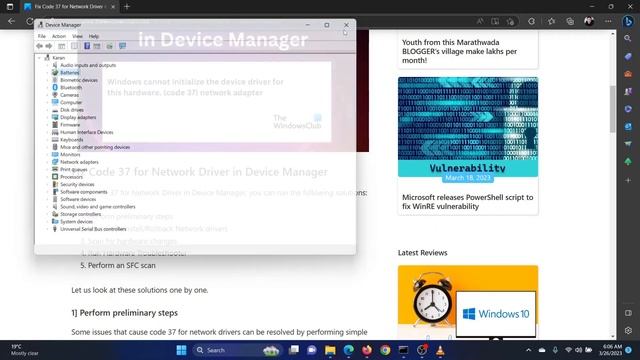The height and width of the screenshot is (360, 640).
Task: Expand the Biometric devices node
Action: (x=47, y=80)
